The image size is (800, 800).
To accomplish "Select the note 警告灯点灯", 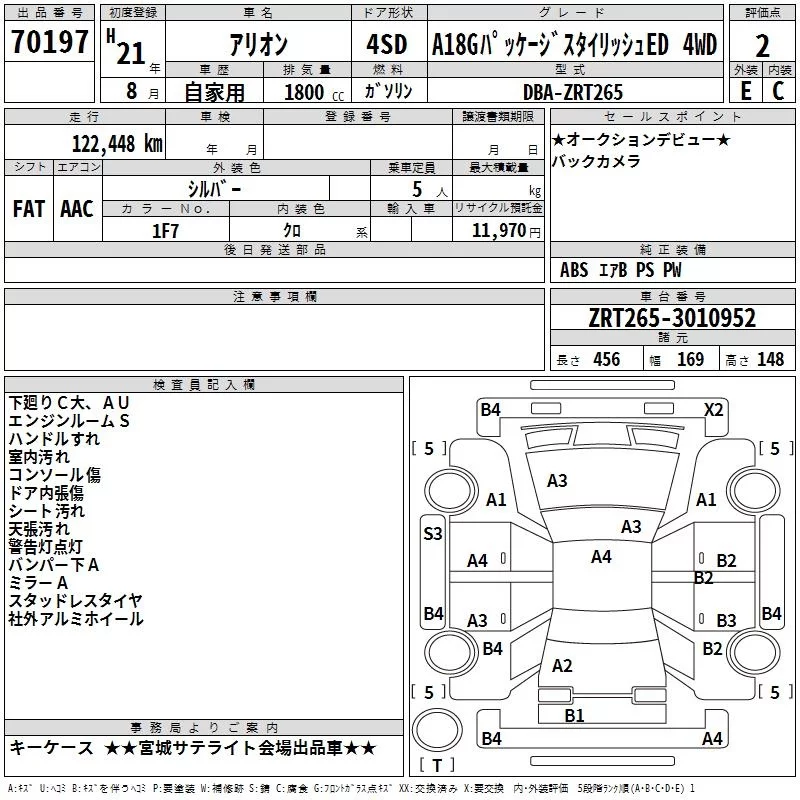I will tap(45, 546).
